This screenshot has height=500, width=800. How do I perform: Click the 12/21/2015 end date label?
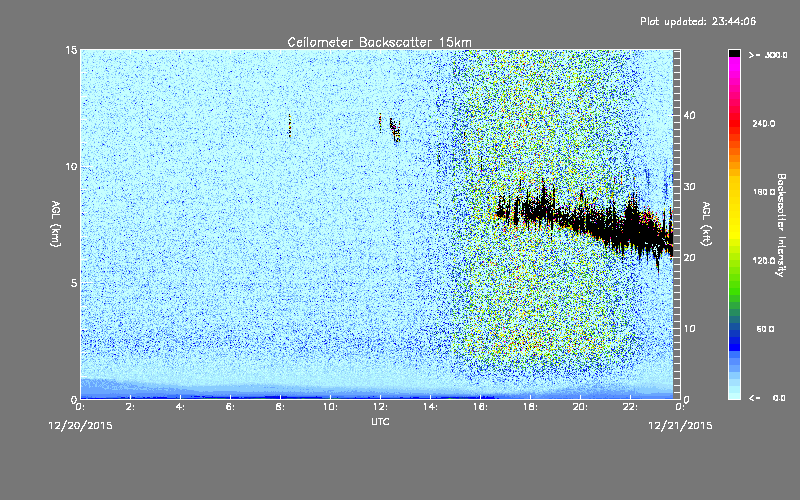pyautogui.click(x=680, y=426)
